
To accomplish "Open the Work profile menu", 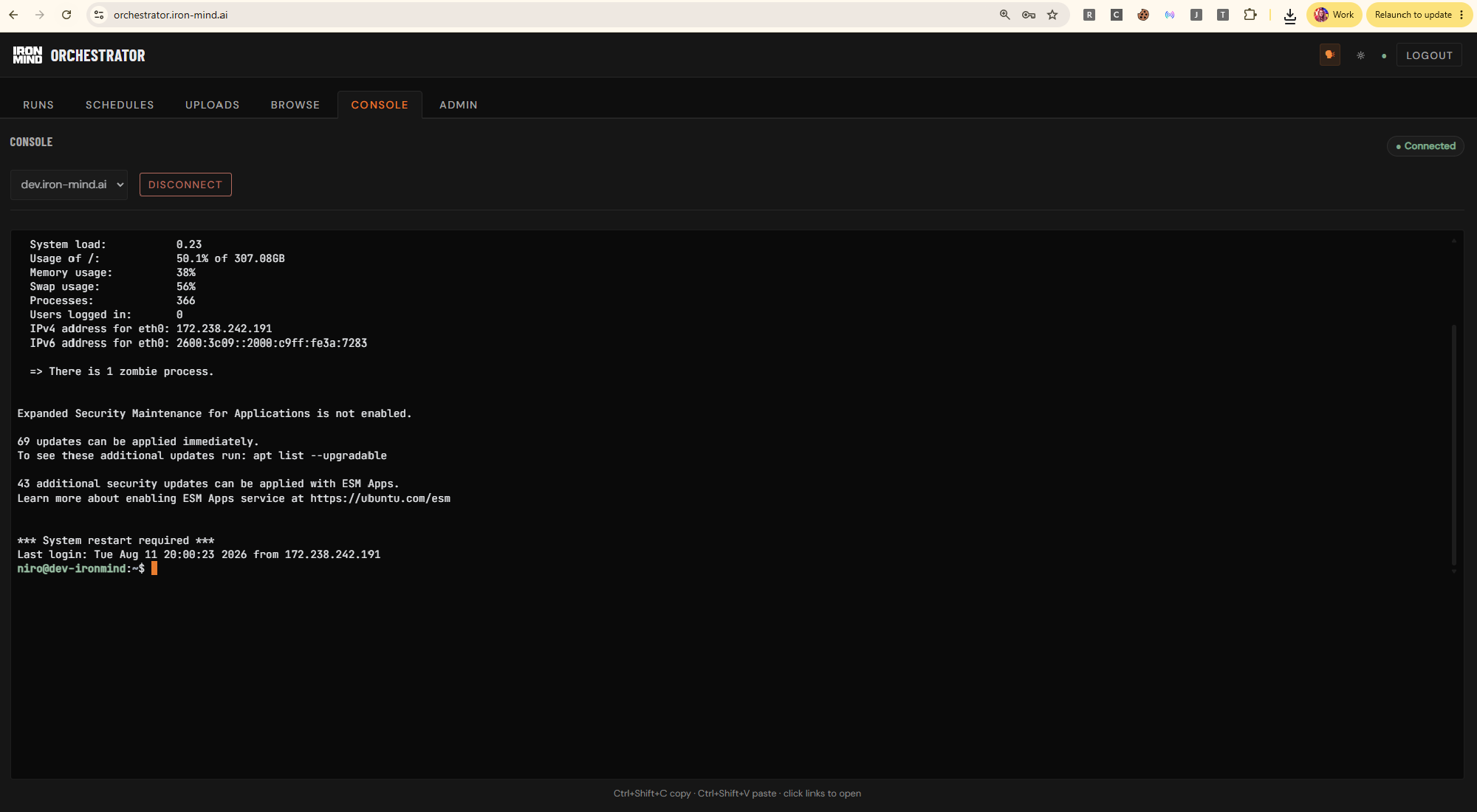I will tap(1334, 15).
